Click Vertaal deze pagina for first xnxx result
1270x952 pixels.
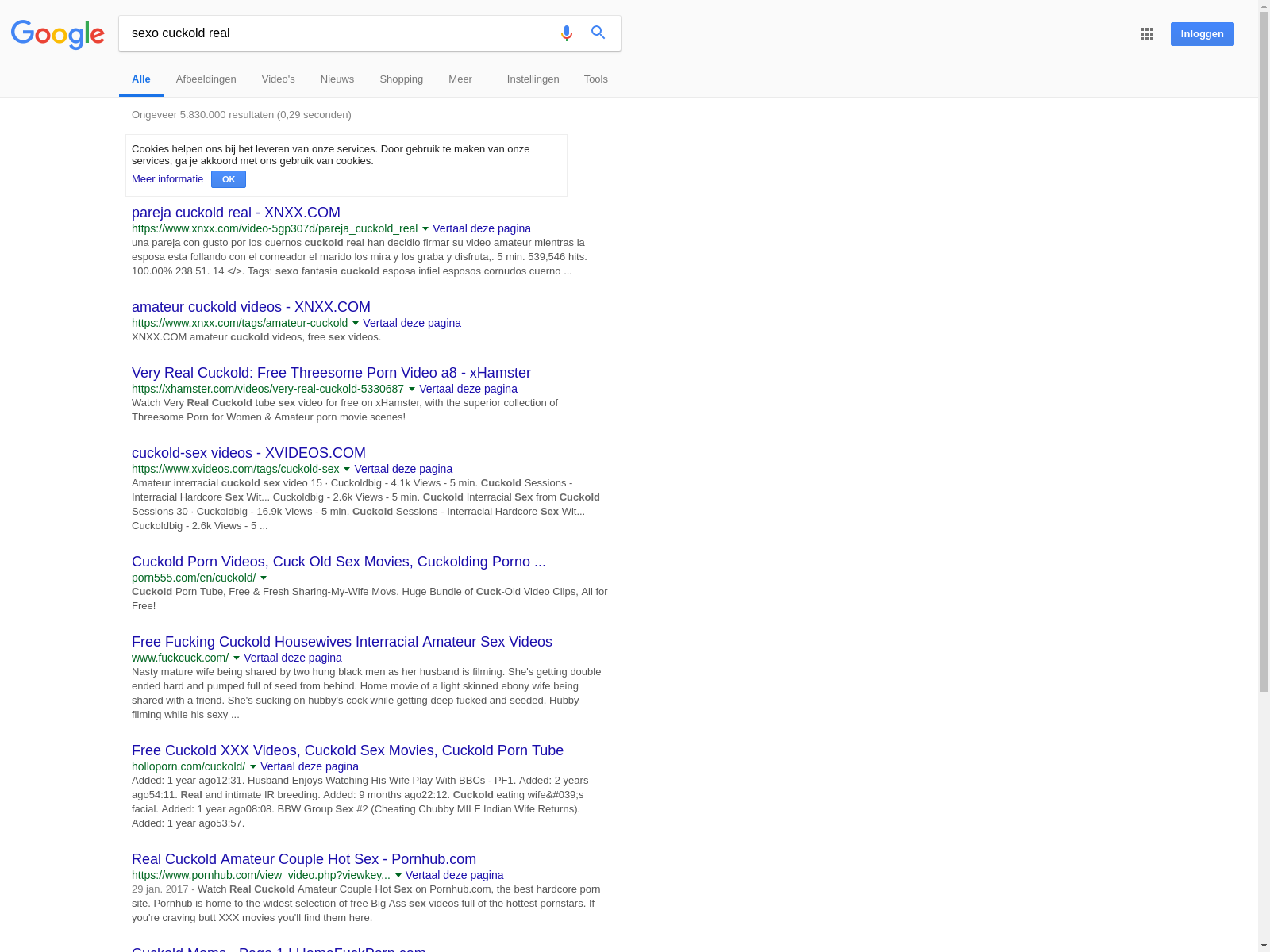tap(482, 228)
